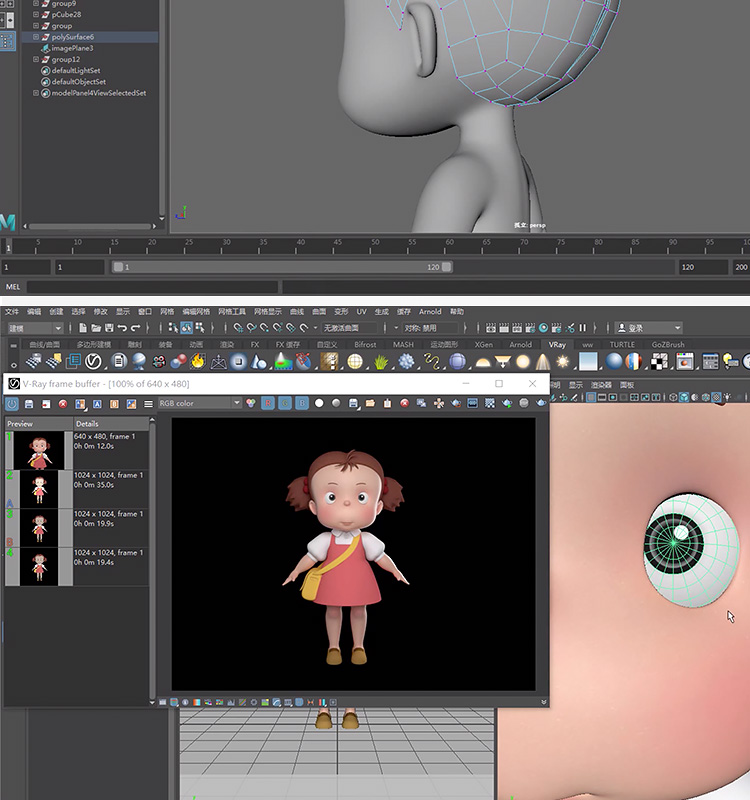Click the V-Ray grass fur shelf icon
750x800 pixels.
381,362
